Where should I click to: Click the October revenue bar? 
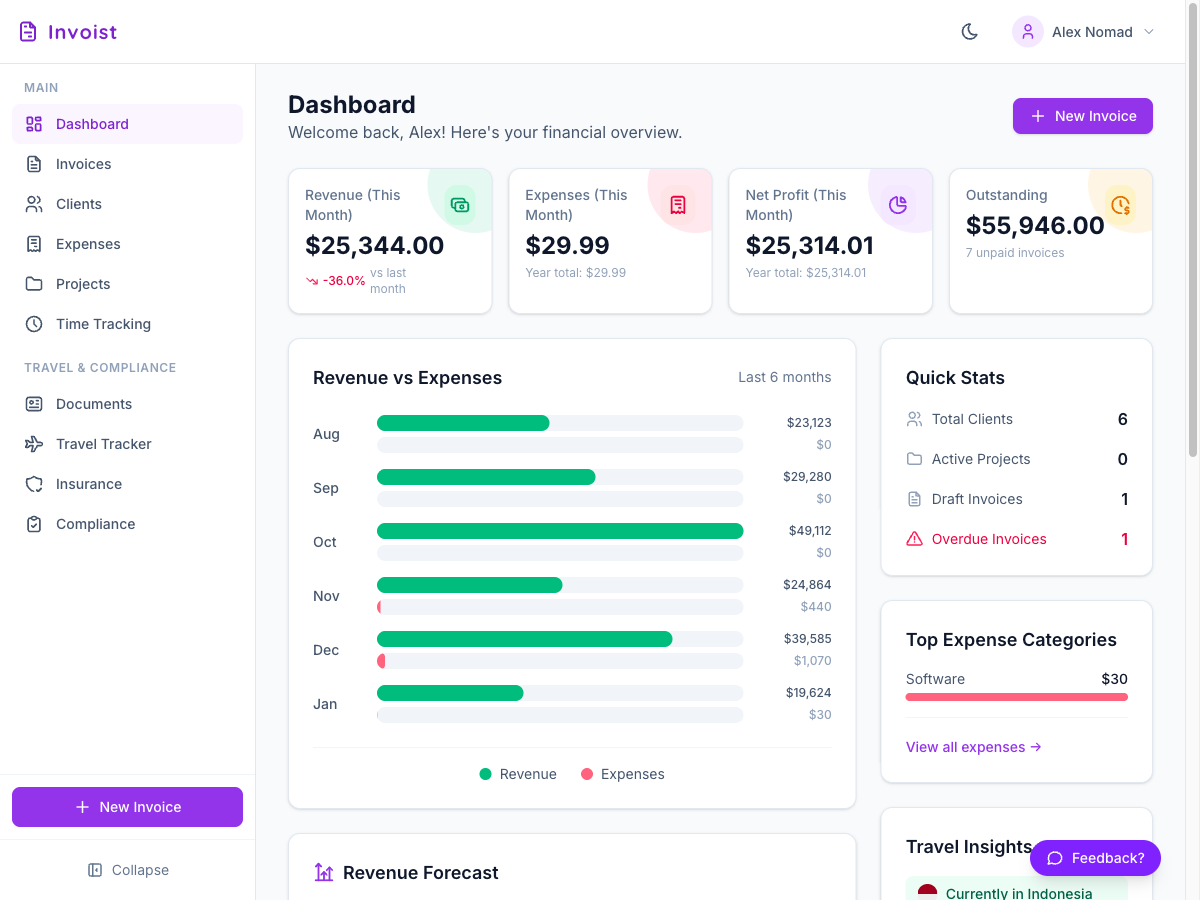point(560,530)
